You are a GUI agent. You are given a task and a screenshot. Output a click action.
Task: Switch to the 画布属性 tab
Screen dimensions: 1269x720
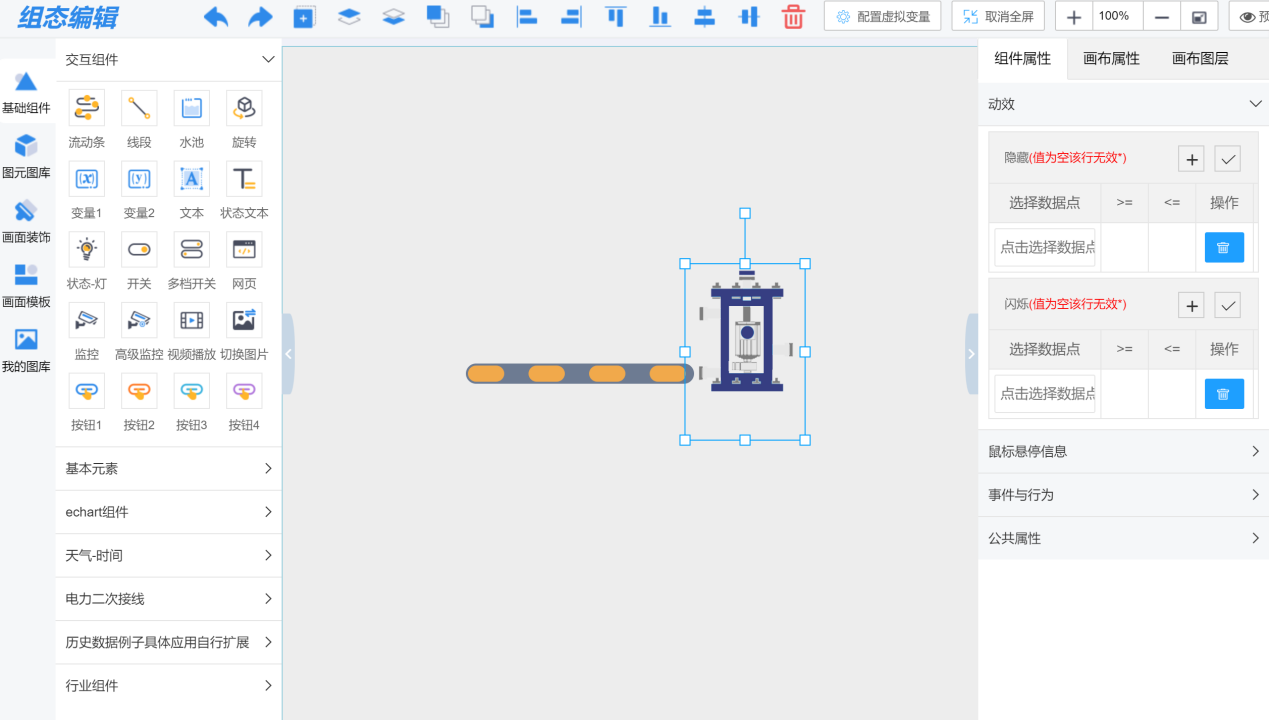1111,59
